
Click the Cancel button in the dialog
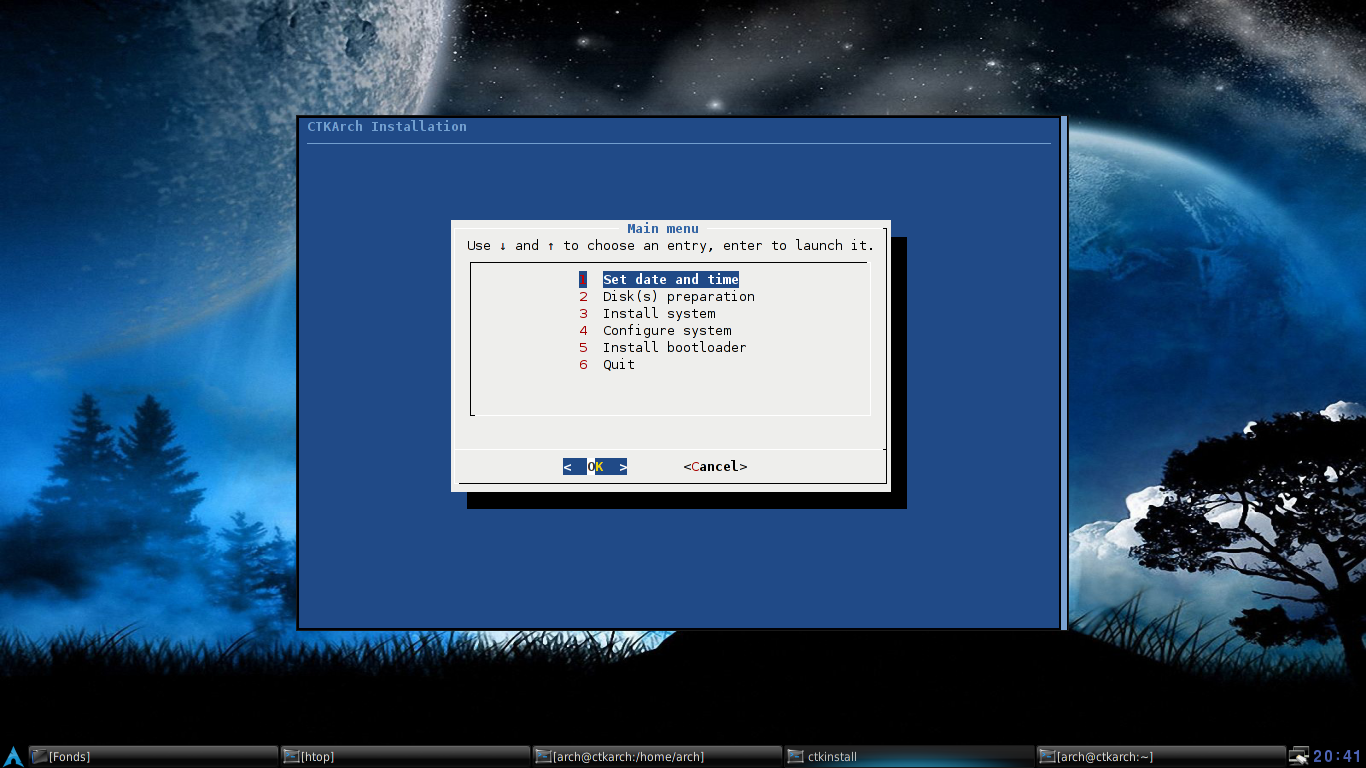tap(715, 467)
